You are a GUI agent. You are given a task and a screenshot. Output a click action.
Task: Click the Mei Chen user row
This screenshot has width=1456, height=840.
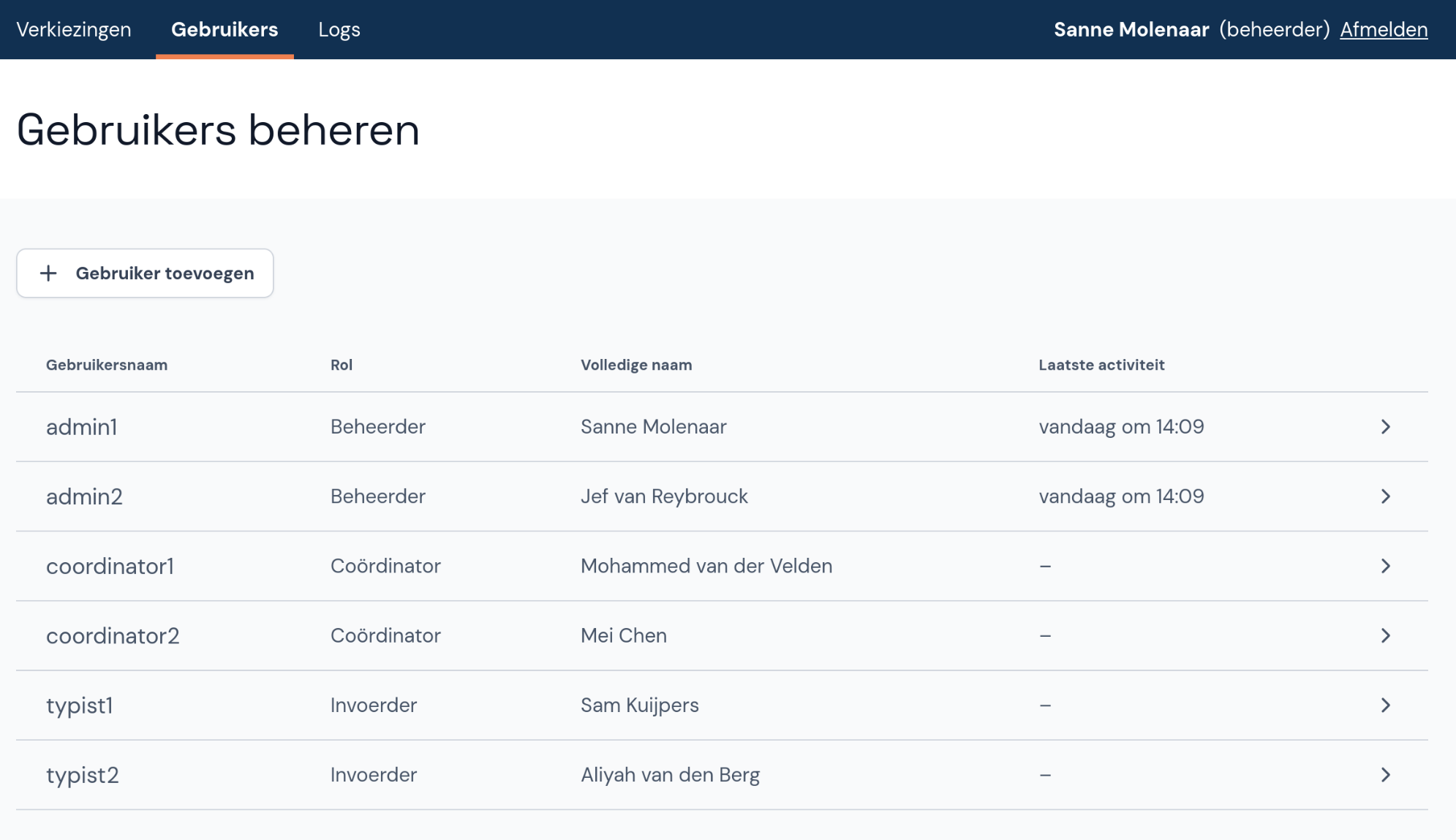pos(624,635)
